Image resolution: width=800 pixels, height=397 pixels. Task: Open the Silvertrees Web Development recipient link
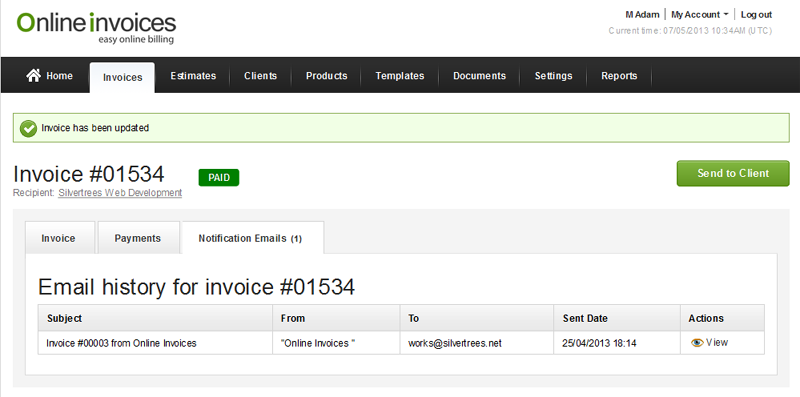click(x=120, y=193)
